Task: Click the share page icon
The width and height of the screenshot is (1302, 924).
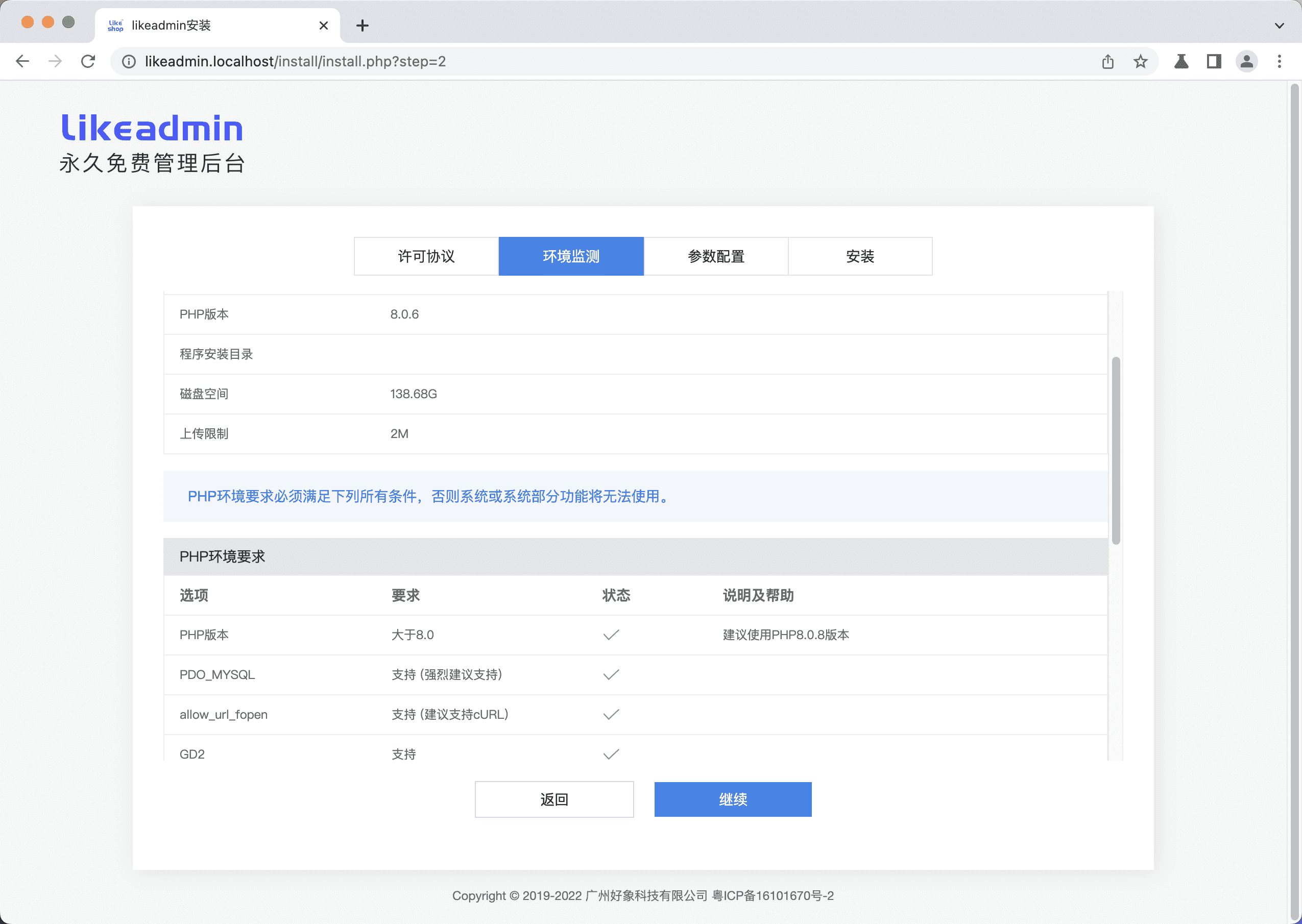Action: click(1107, 61)
